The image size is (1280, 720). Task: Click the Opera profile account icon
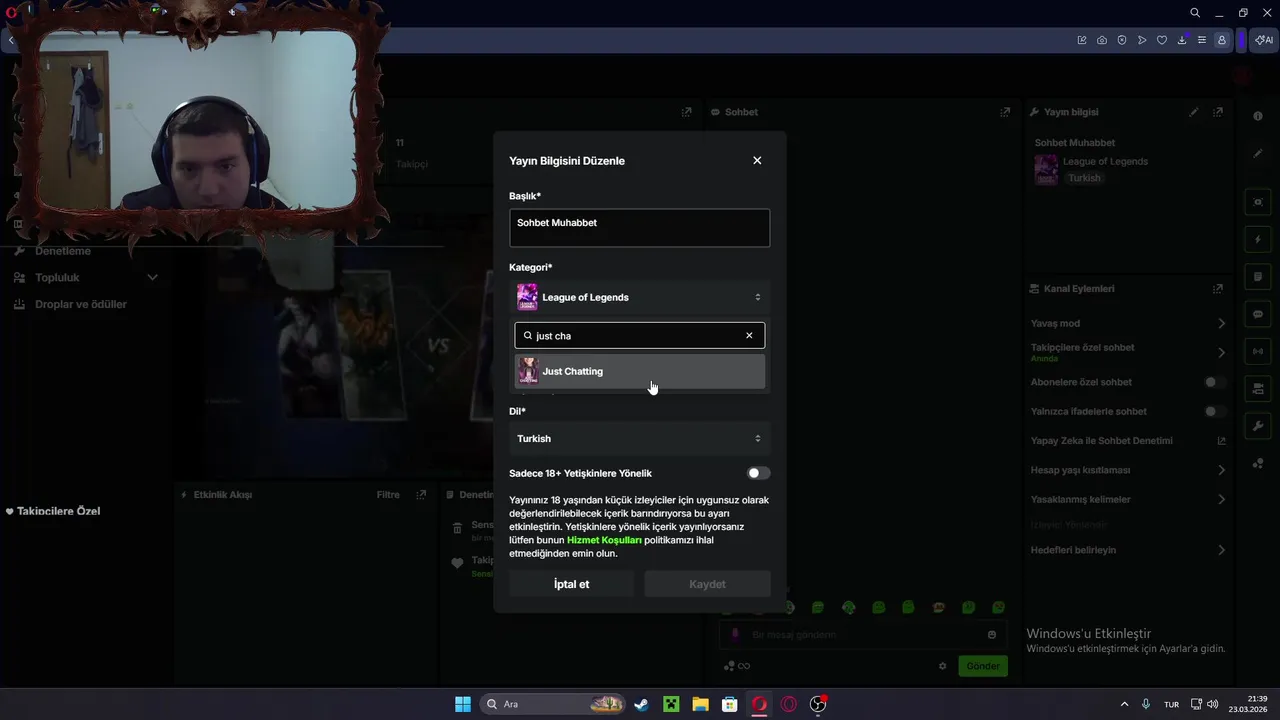[x=1222, y=40]
